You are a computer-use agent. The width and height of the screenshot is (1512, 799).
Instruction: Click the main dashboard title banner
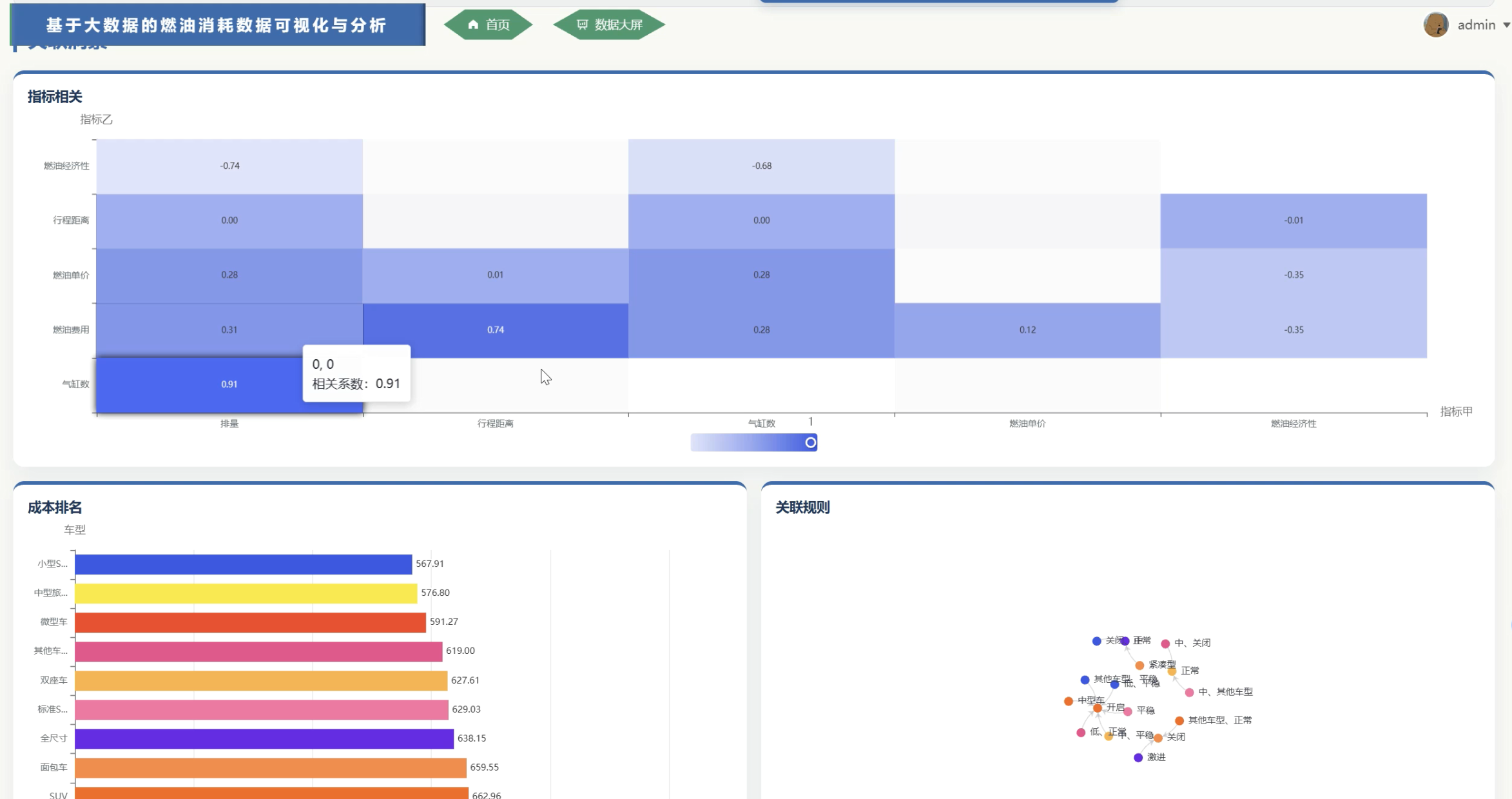pos(217,25)
